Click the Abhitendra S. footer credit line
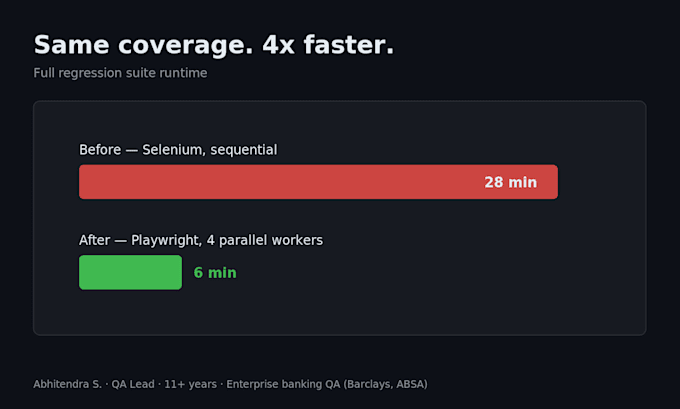The image size is (680, 409). pos(230,384)
